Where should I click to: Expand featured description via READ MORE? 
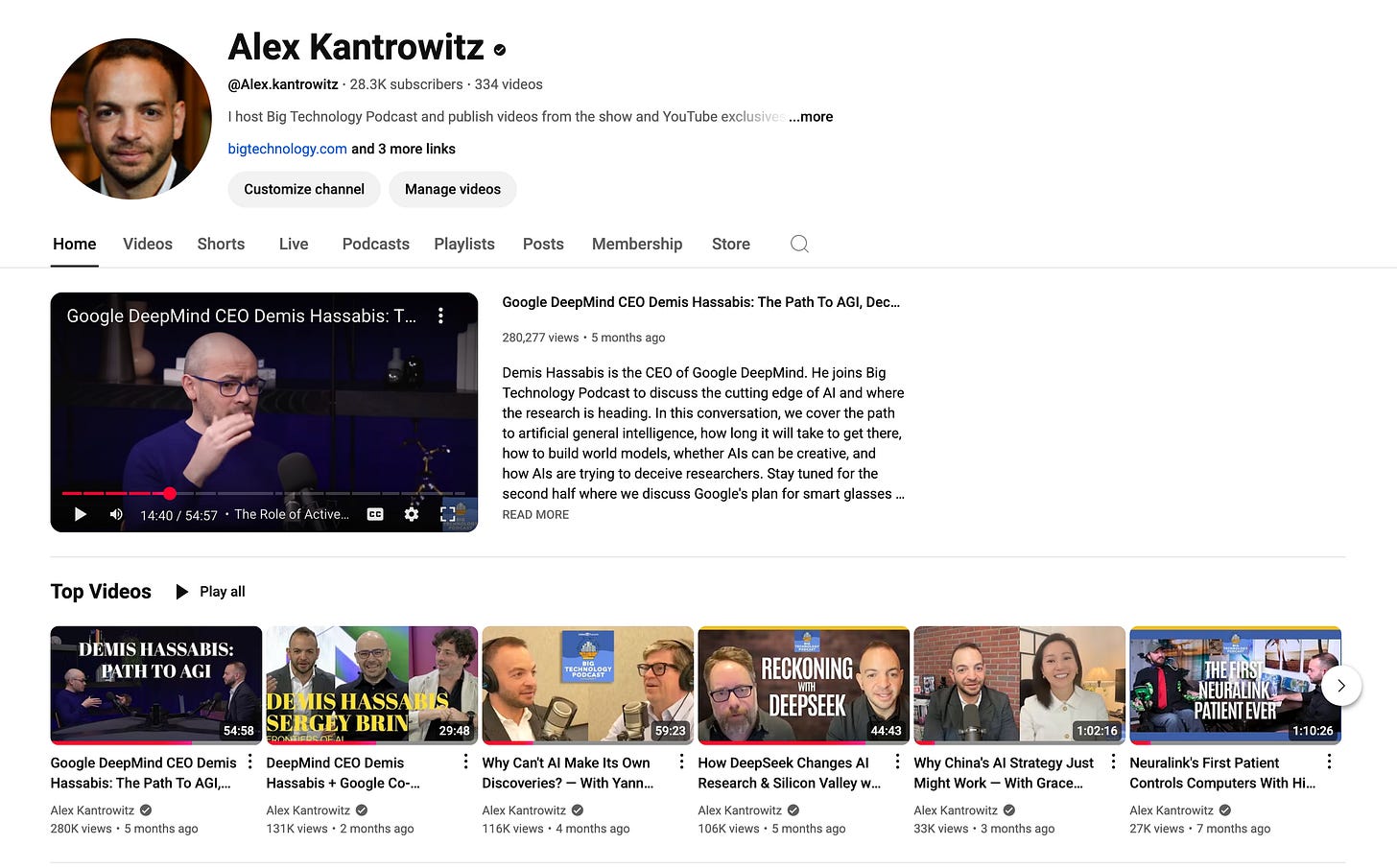coord(535,515)
